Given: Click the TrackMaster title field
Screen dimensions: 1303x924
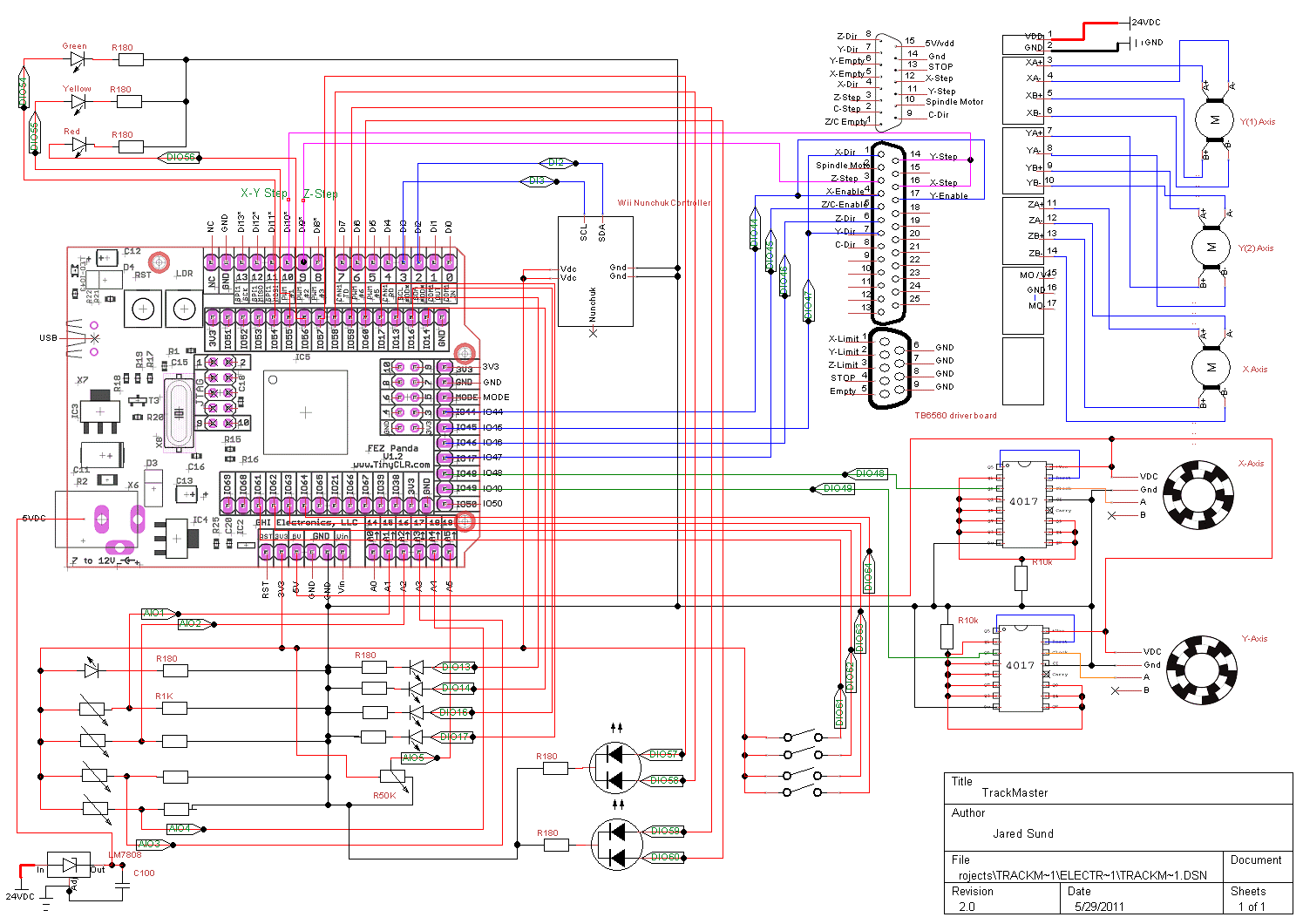Looking at the screenshot, I should coord(1015,792).
